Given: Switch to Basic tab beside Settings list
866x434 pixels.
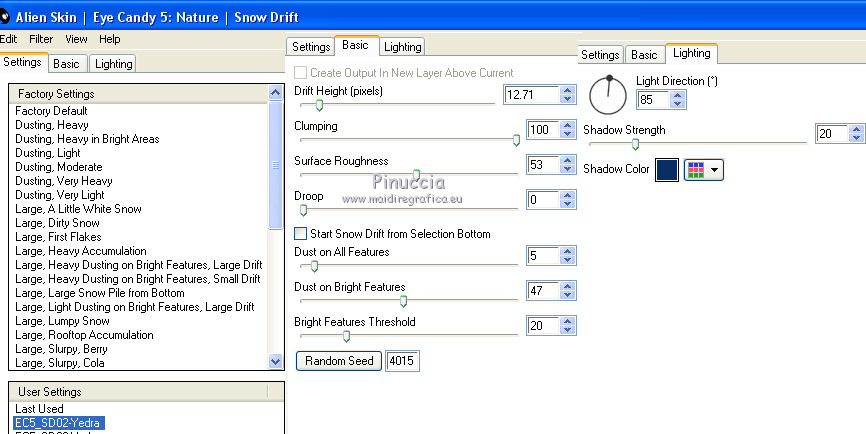Looking at the screenshot, I should click(66, 64).
